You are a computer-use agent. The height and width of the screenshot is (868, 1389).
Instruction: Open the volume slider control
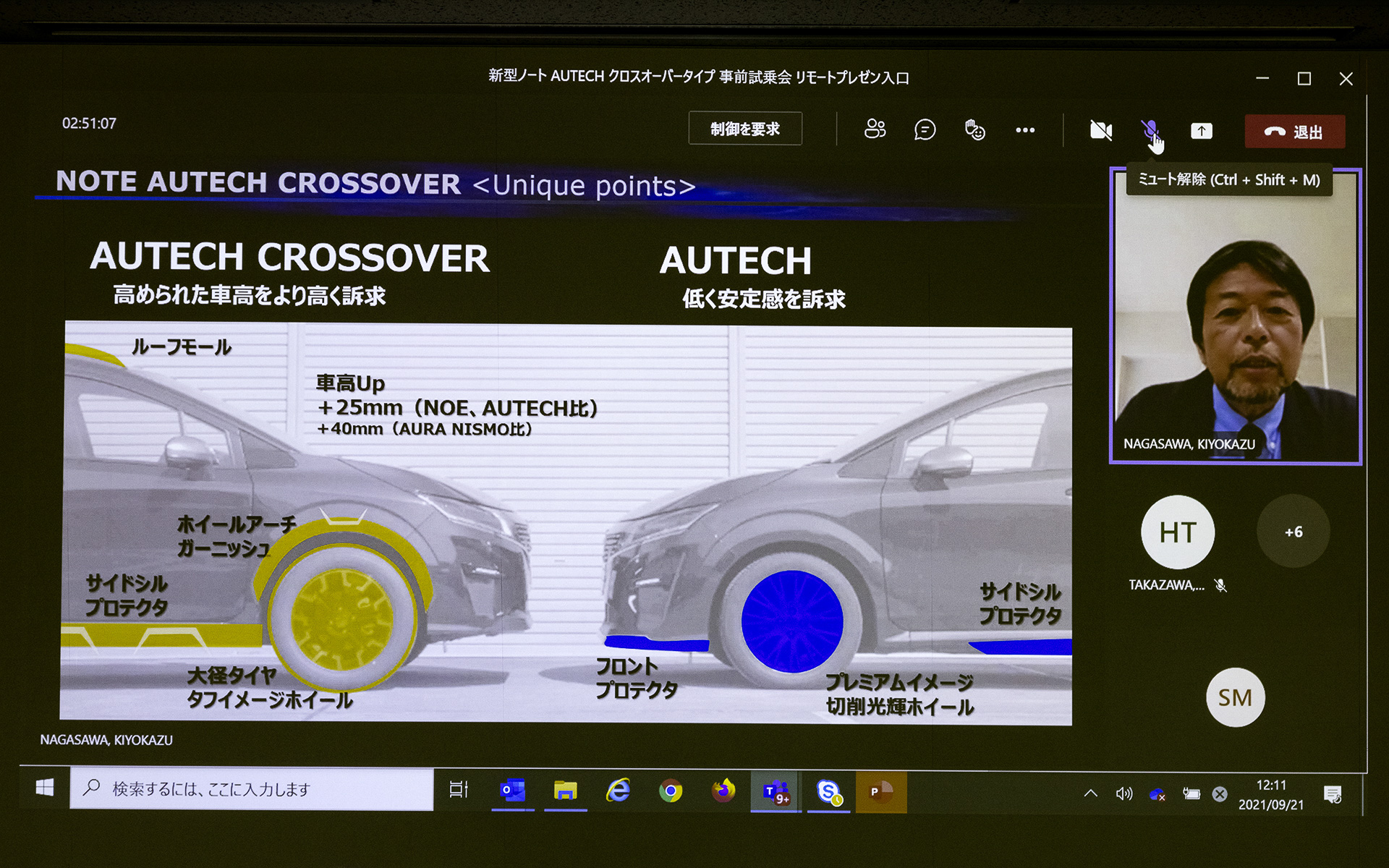point(1124,793)
